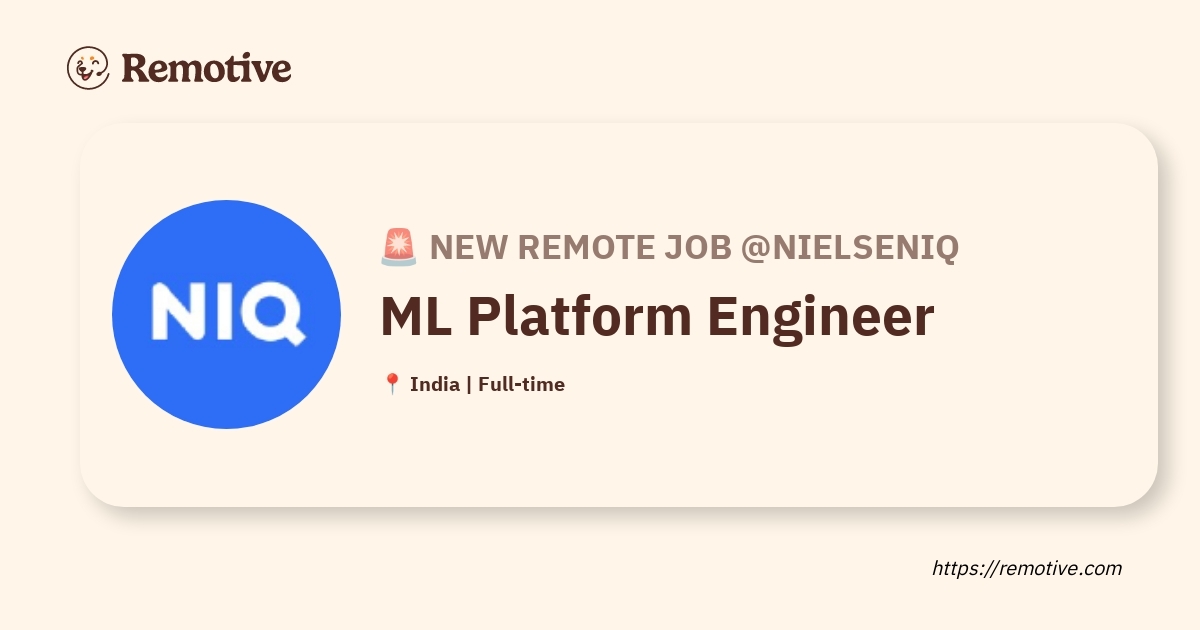Click the https://remotive.com URL

pos(1027,568)
